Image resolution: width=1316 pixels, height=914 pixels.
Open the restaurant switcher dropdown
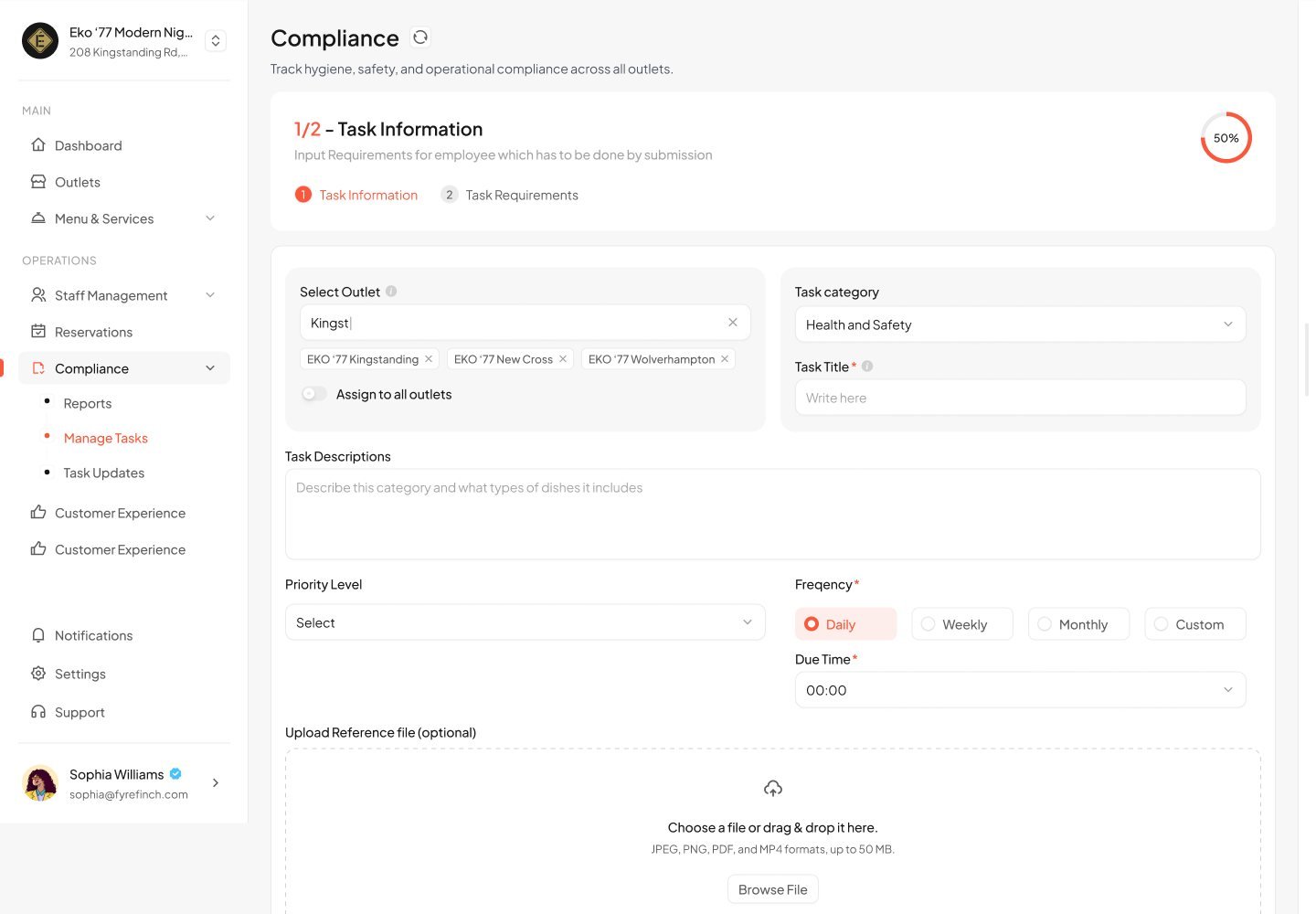[x=216, y=41]
